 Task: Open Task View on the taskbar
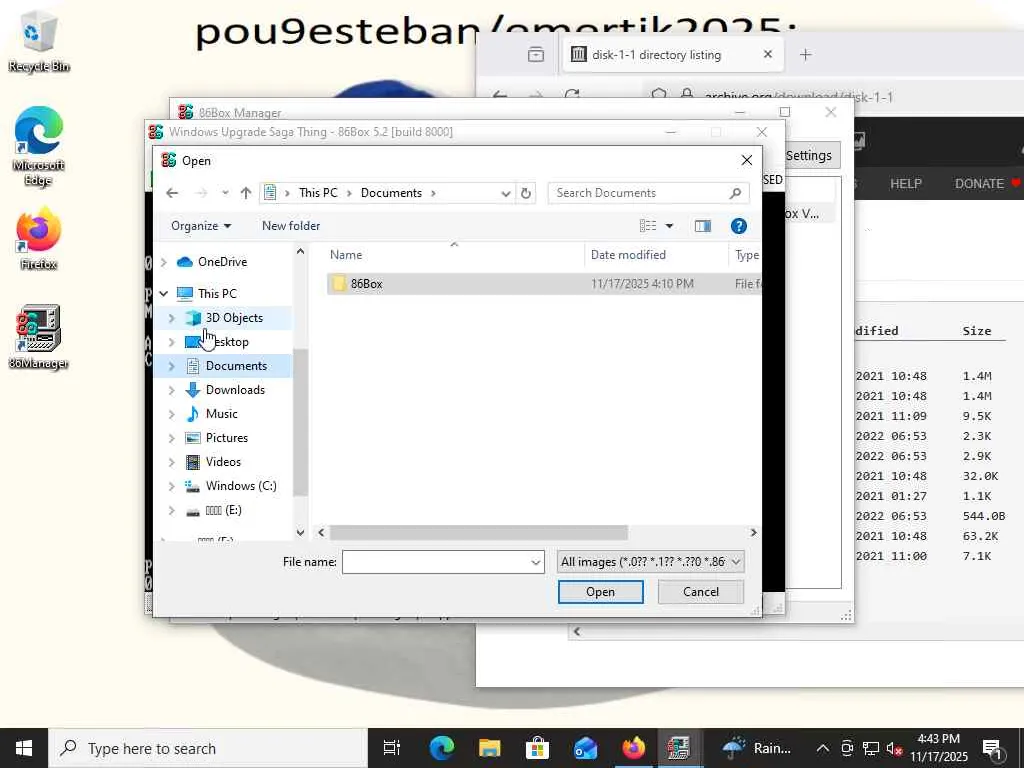click(x=392, y=748)
